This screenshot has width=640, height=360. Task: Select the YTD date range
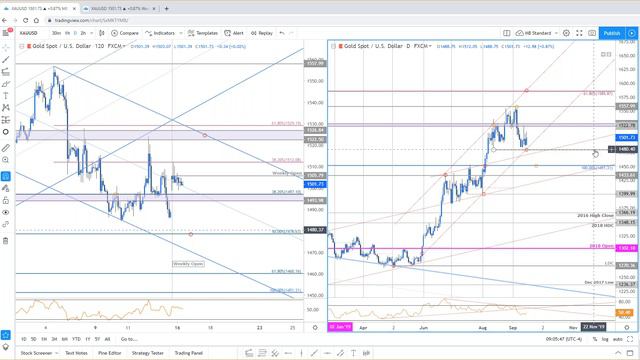[x=76, y=339]
